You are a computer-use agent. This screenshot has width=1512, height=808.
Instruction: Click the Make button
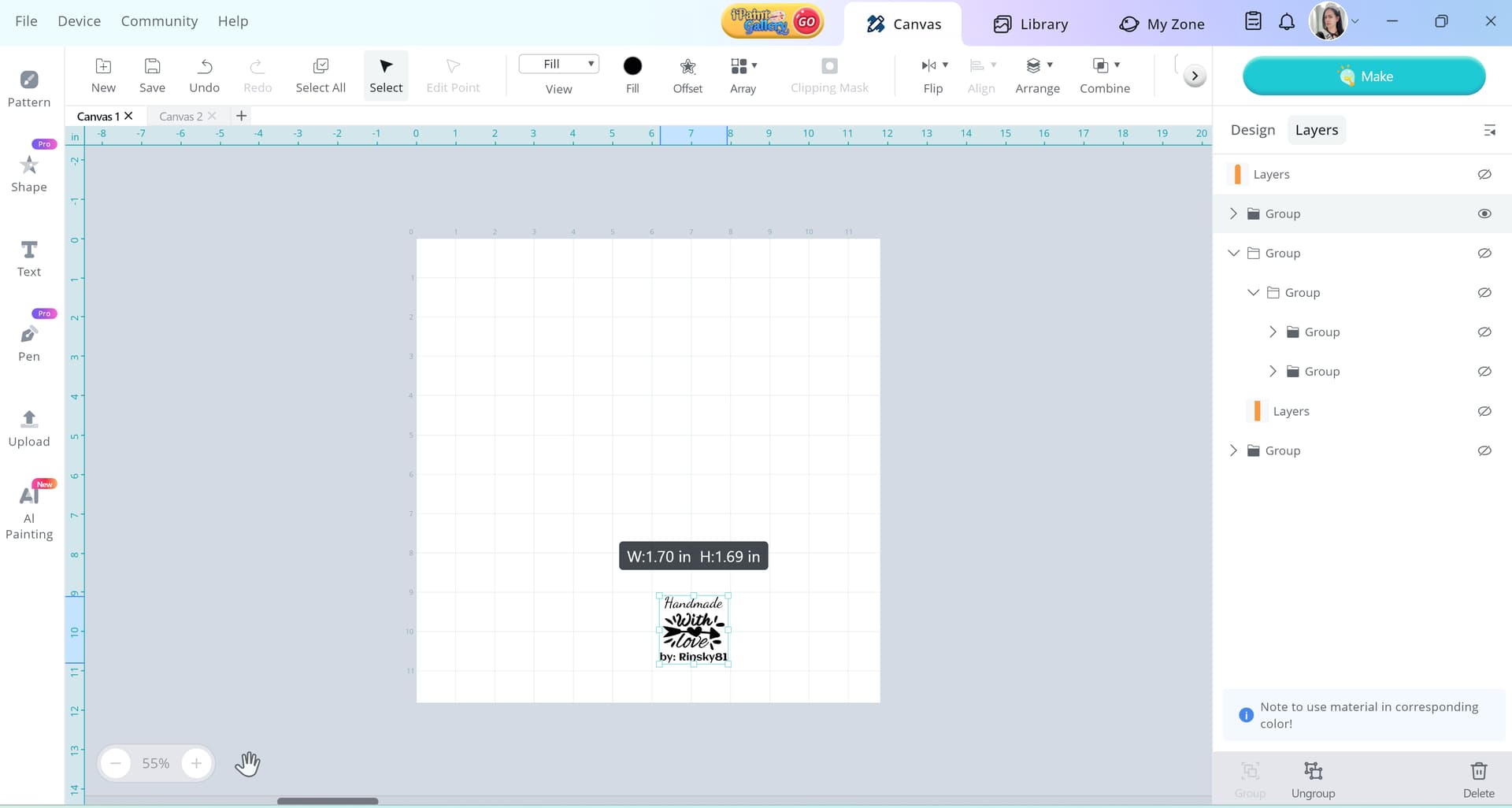(x=1364, y=76)
